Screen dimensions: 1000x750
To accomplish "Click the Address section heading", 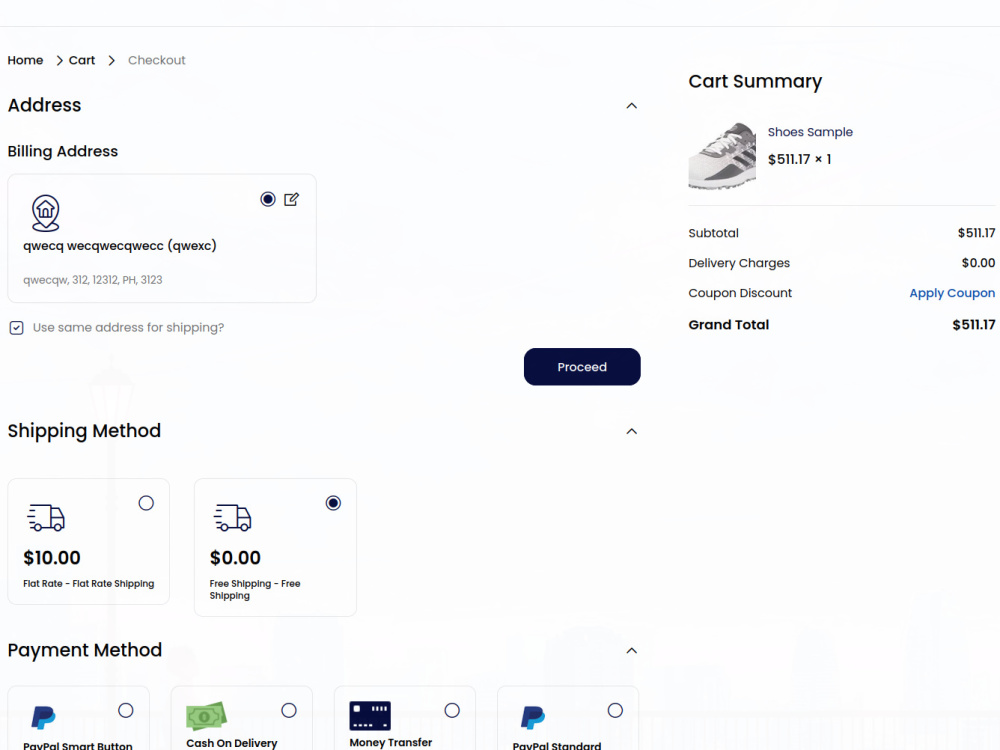I will [45, 105].
